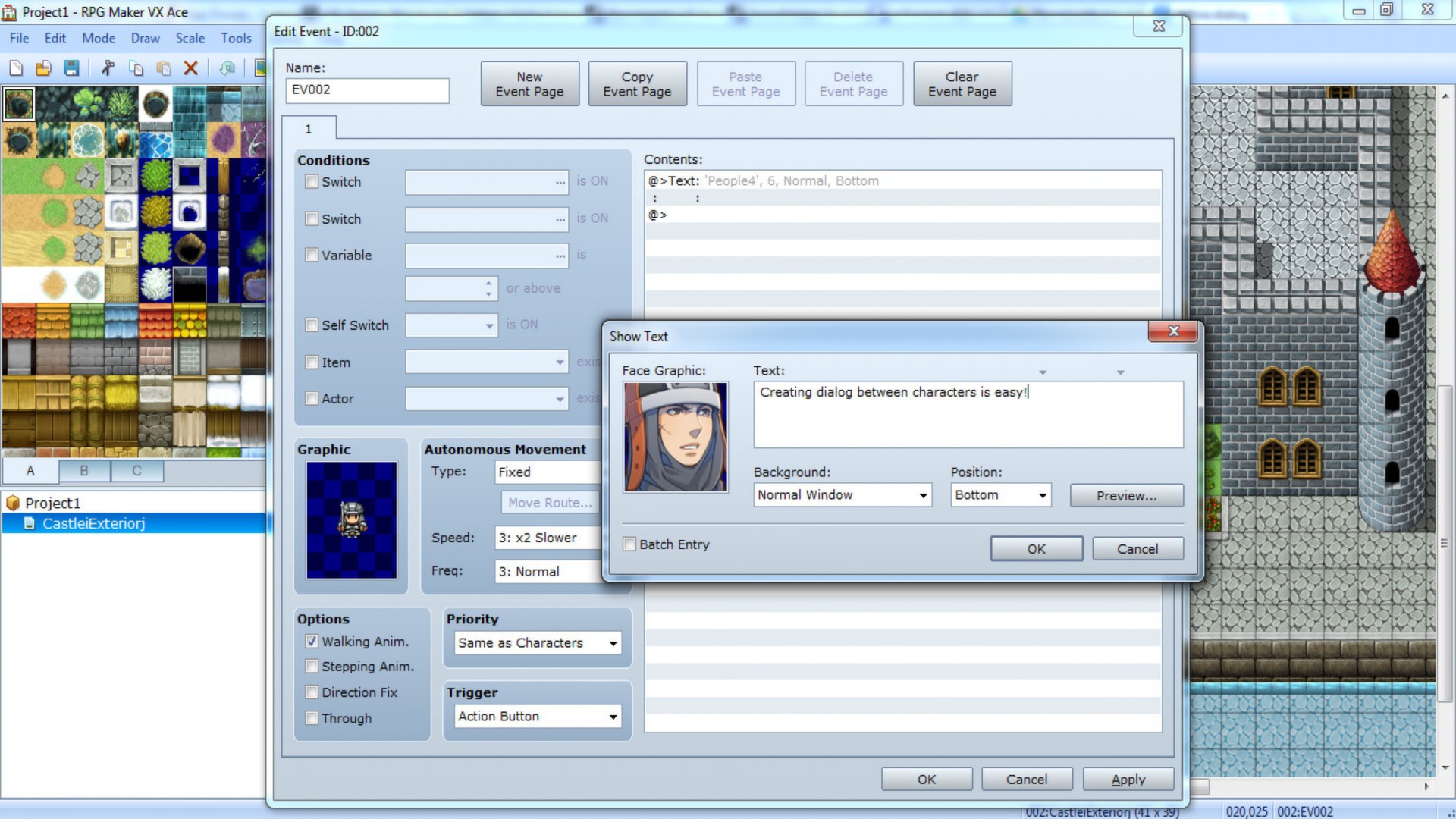Enable the Direction Fix checkbox
1456x819 pixels.
[x=311, y=692]
